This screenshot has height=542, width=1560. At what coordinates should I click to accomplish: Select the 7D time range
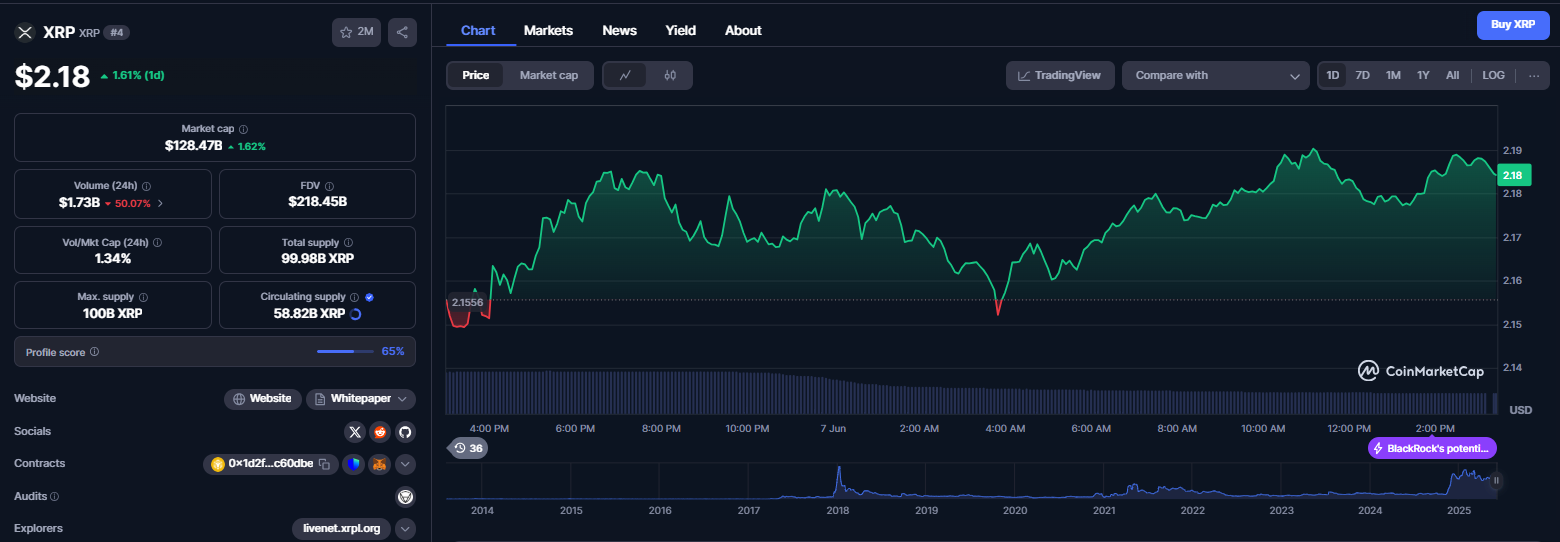(x=1363, y=75)
